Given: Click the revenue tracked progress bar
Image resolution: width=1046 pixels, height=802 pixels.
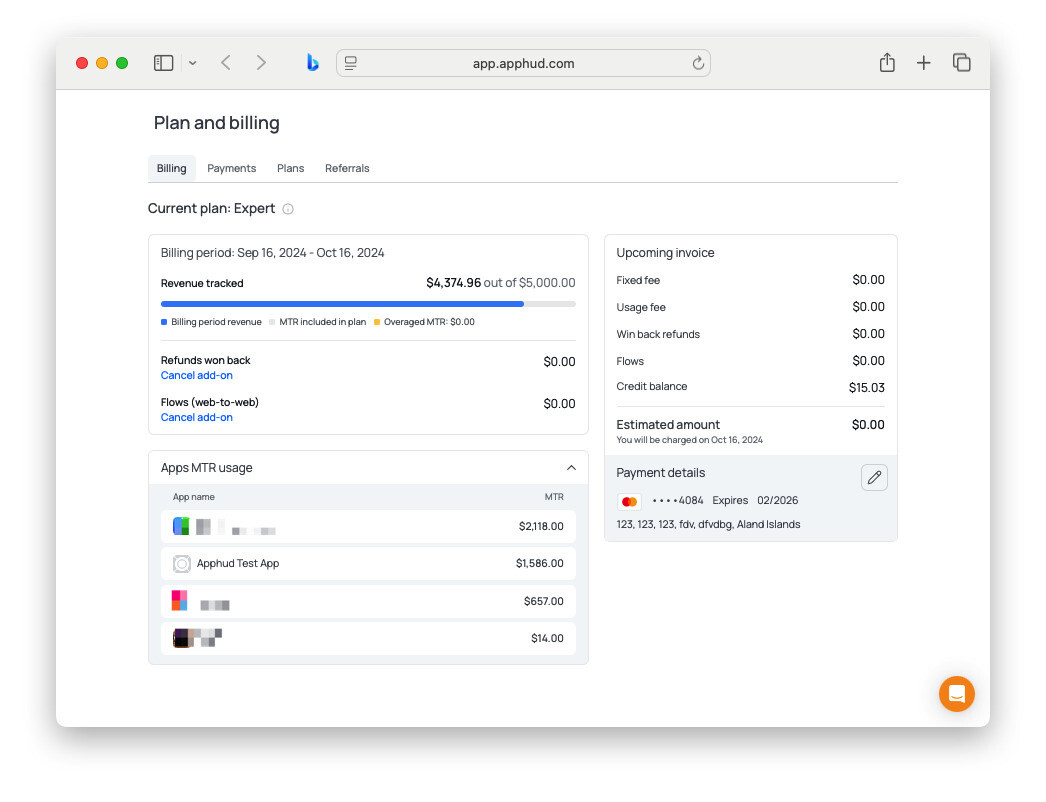Looking at the screenshot, I should (368, 304).
